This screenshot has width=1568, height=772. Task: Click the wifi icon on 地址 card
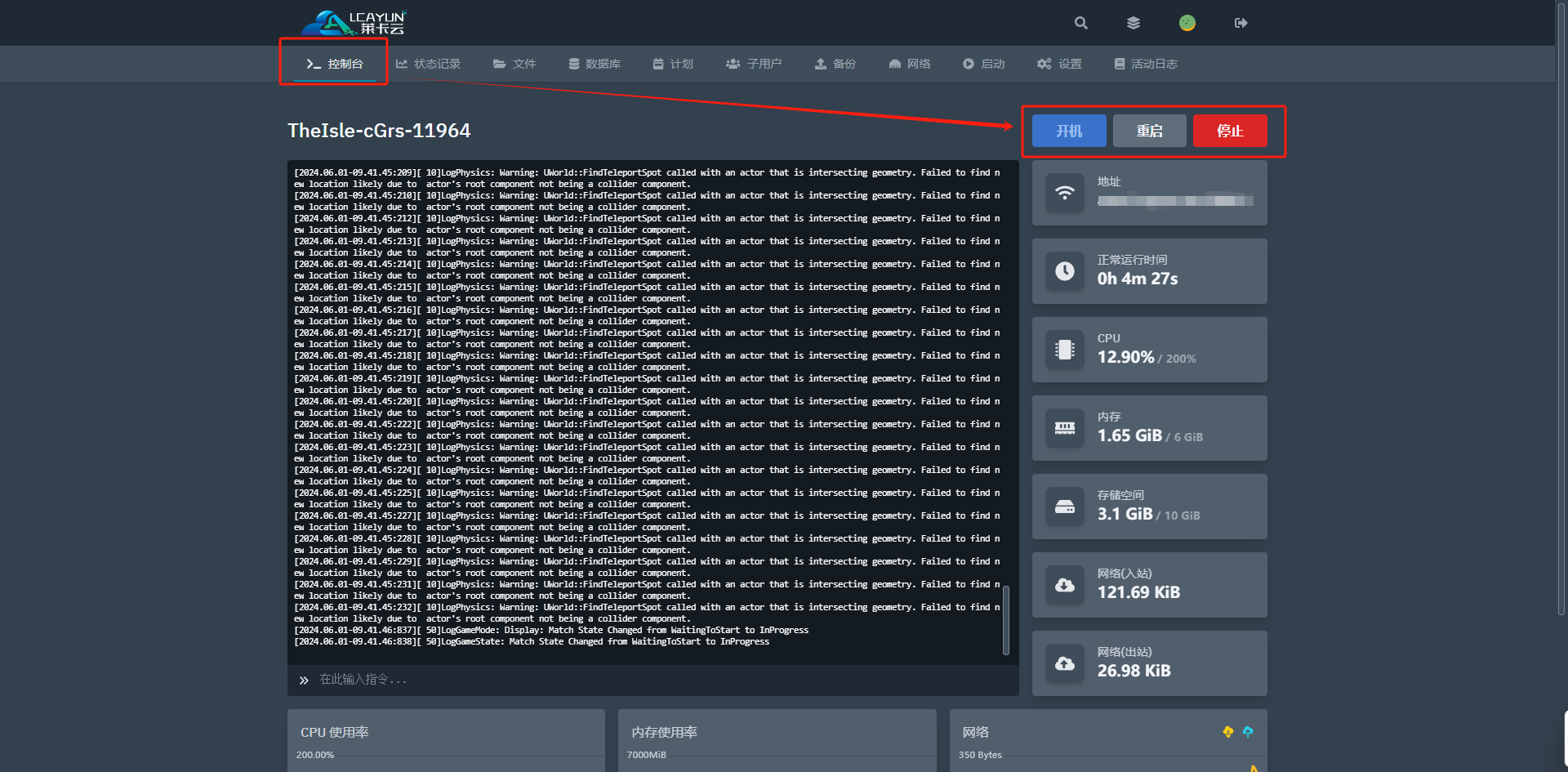click(1065, 193)
